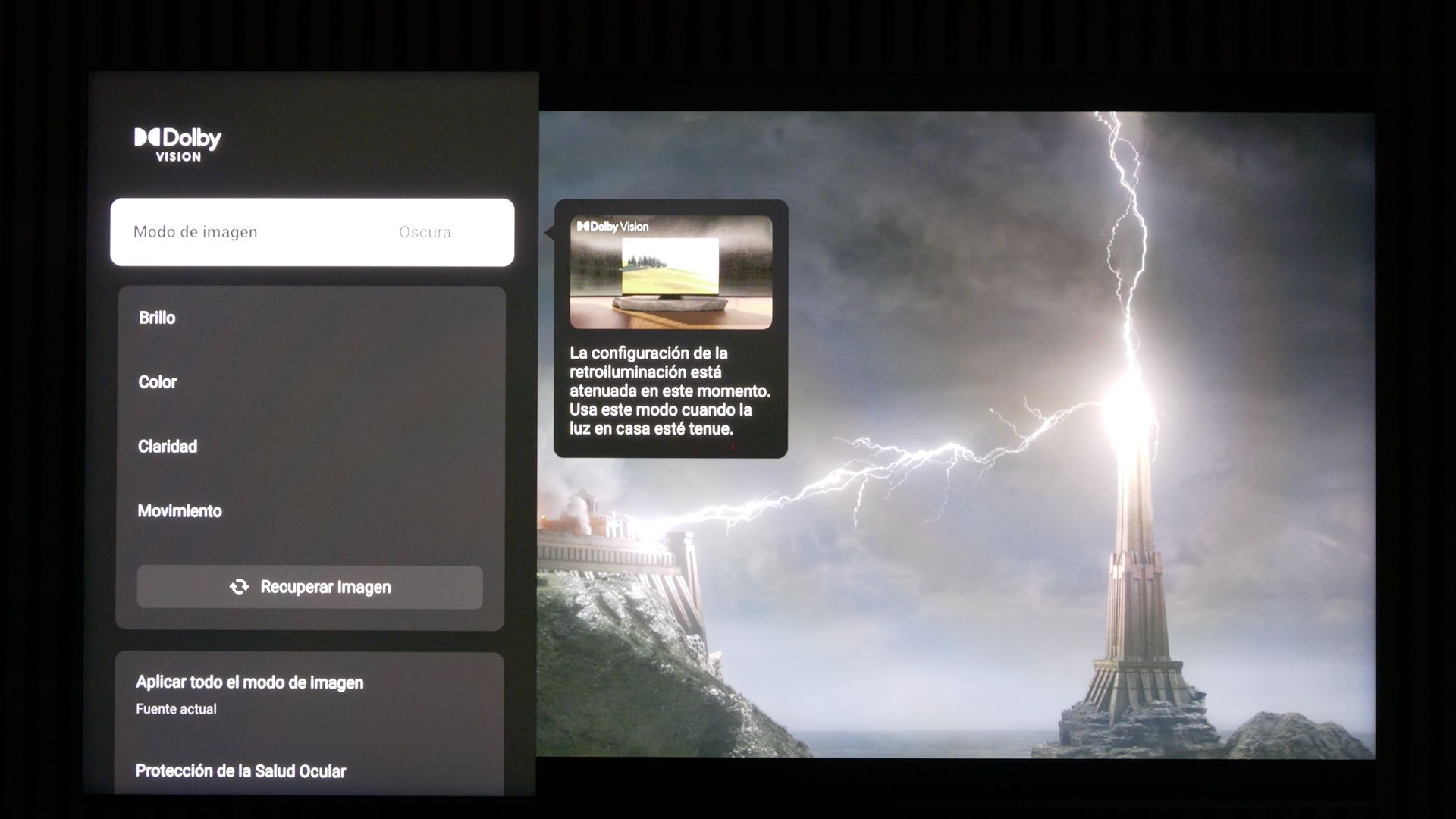Click the refresh icon in Recuperar Imagen
1456x819 pixels.
coord(240,587)
